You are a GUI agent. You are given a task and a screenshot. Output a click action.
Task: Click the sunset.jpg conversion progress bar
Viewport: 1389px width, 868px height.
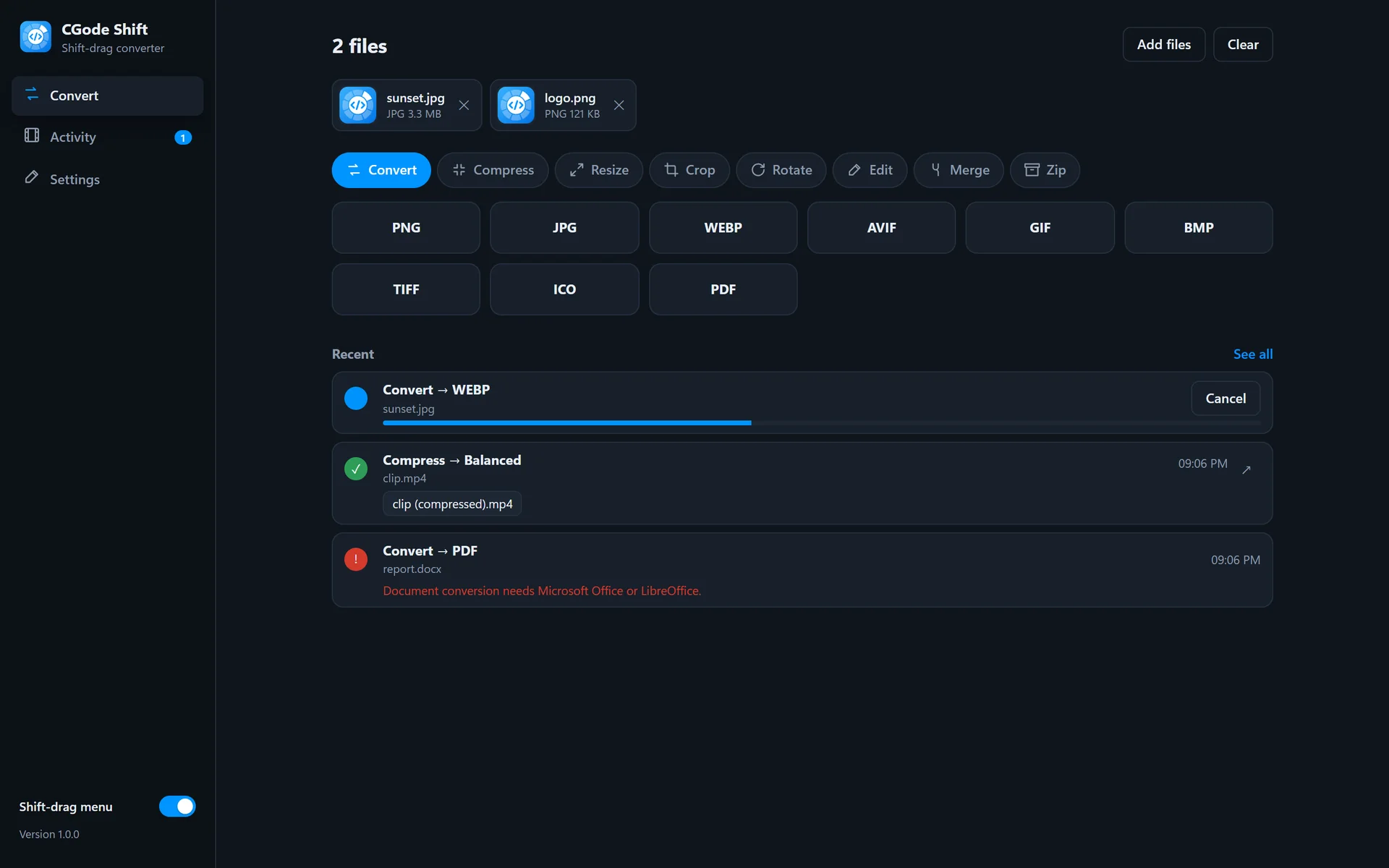[x=821, y=422]
